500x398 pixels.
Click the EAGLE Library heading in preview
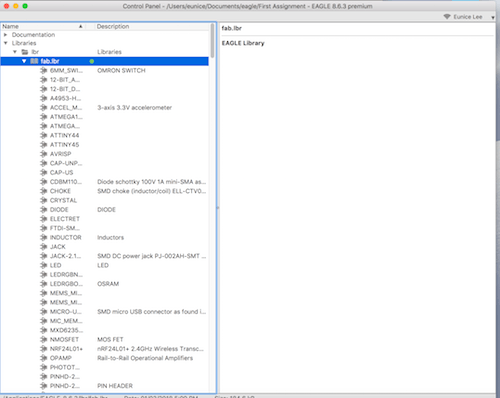243,43
